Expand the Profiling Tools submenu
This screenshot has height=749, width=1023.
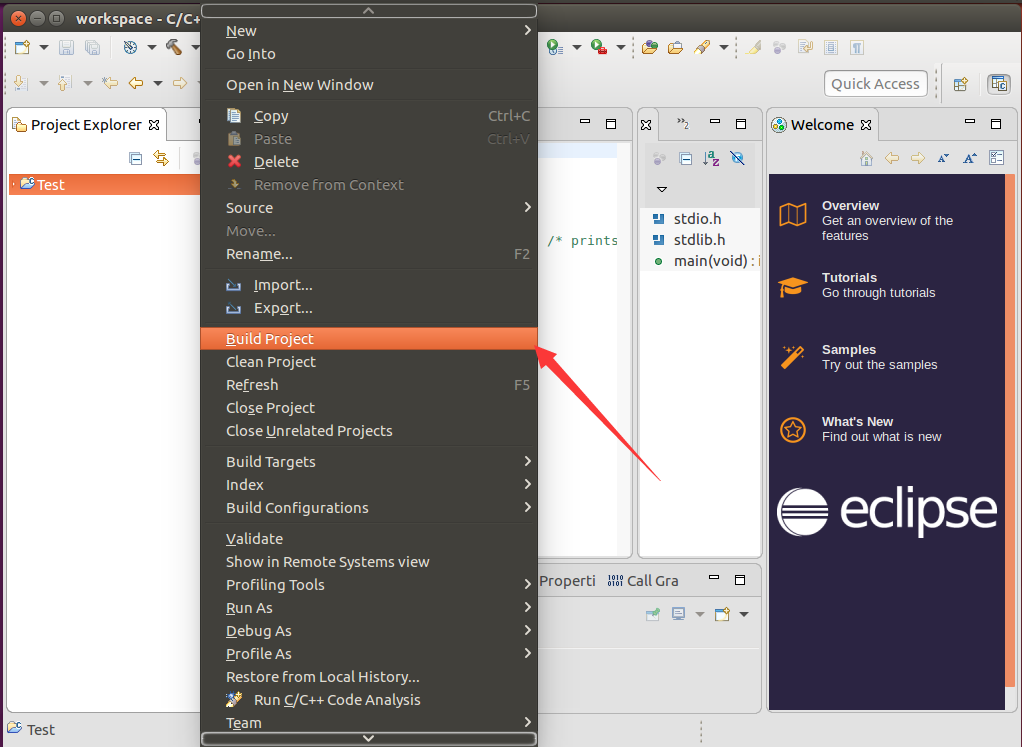369,585
